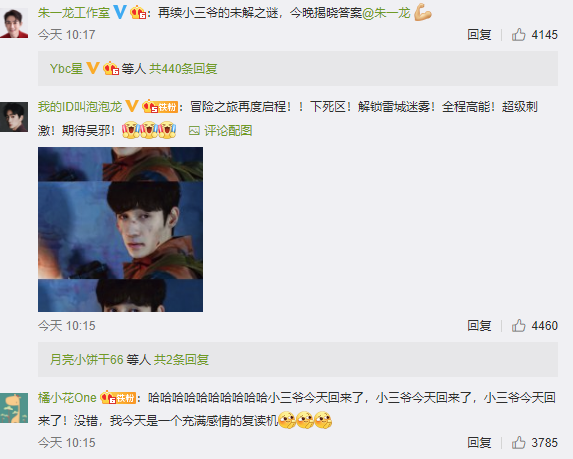This screenshot has width=573, height=459.
Task: Like the 朱一龙工作室 comment with 4145 likes
Action: pos(518,35)
